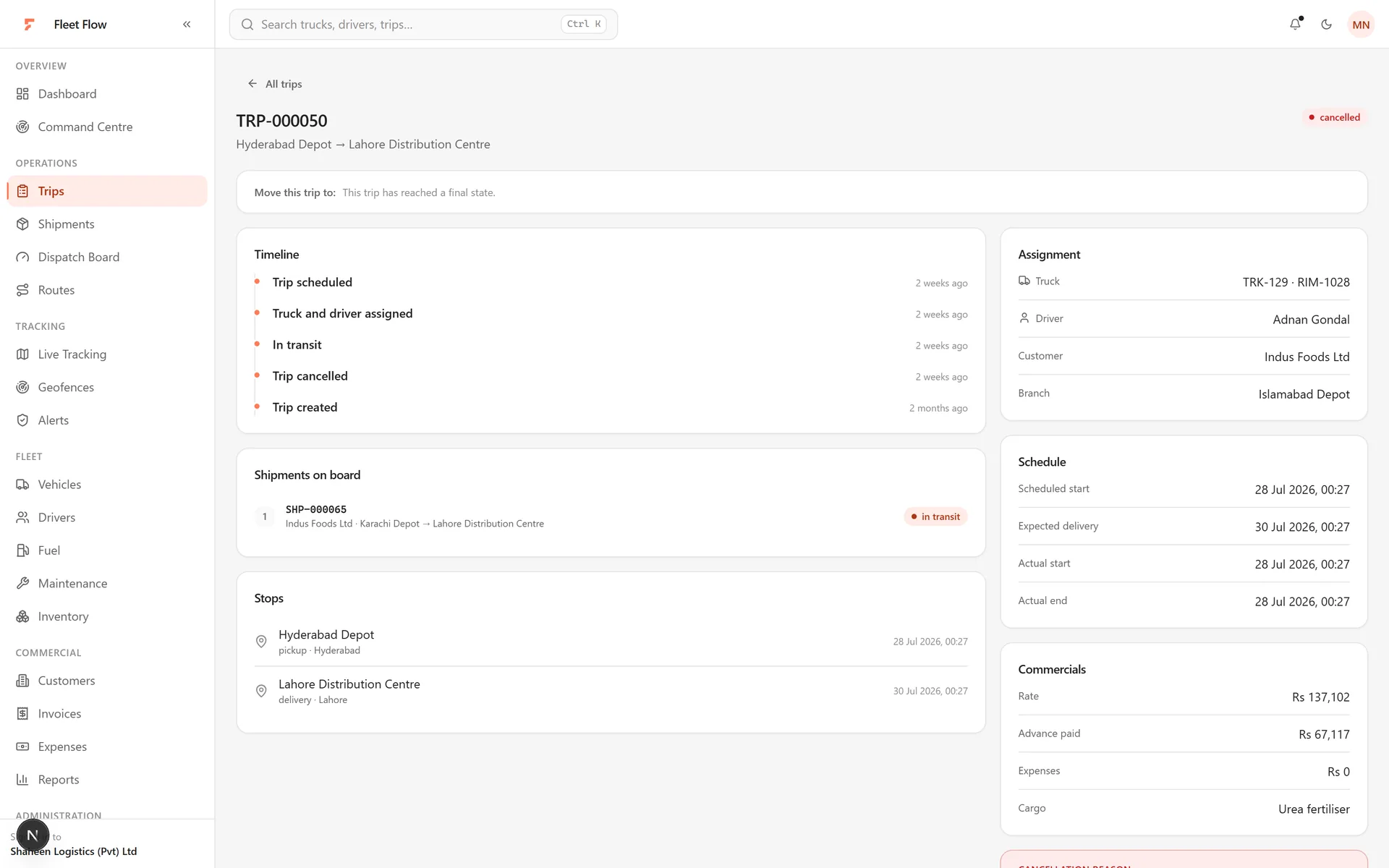Screen dimensions: 1389x868
Task: Click the Inventory boxes icon
Action: [23, 617]
